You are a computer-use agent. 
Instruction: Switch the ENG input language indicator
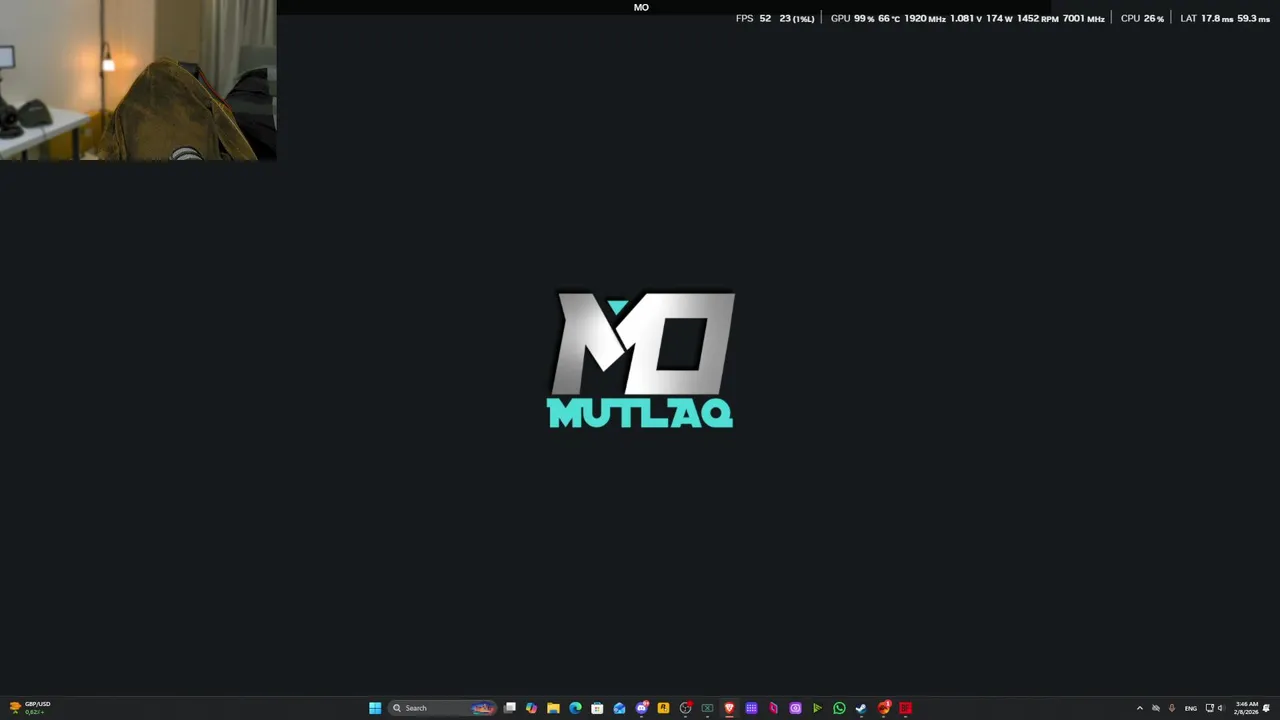pyautogui.click(x=1190, y=708)
